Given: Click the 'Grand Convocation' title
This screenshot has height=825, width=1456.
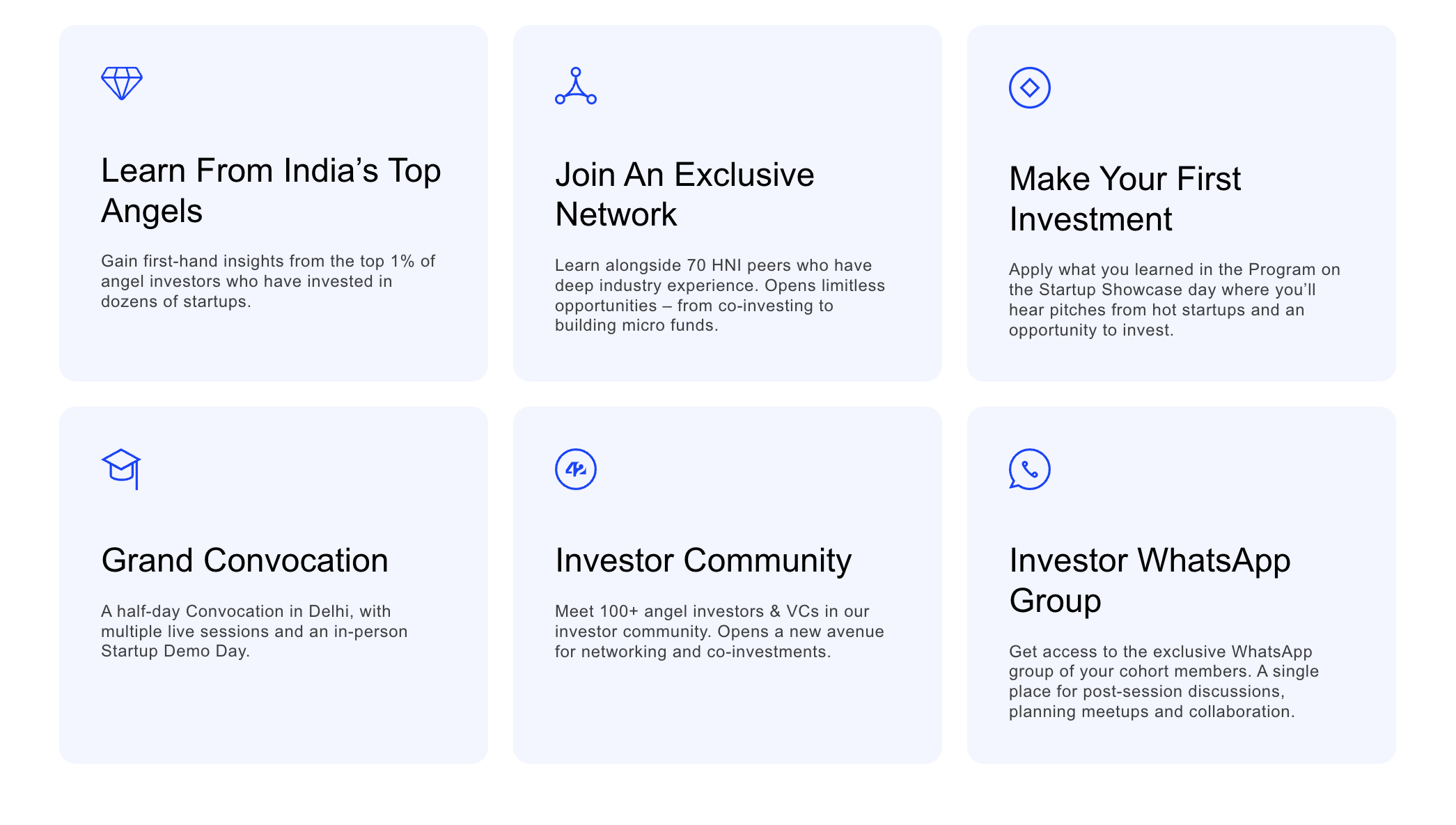Looking at the screenshot, I should 244,560.
